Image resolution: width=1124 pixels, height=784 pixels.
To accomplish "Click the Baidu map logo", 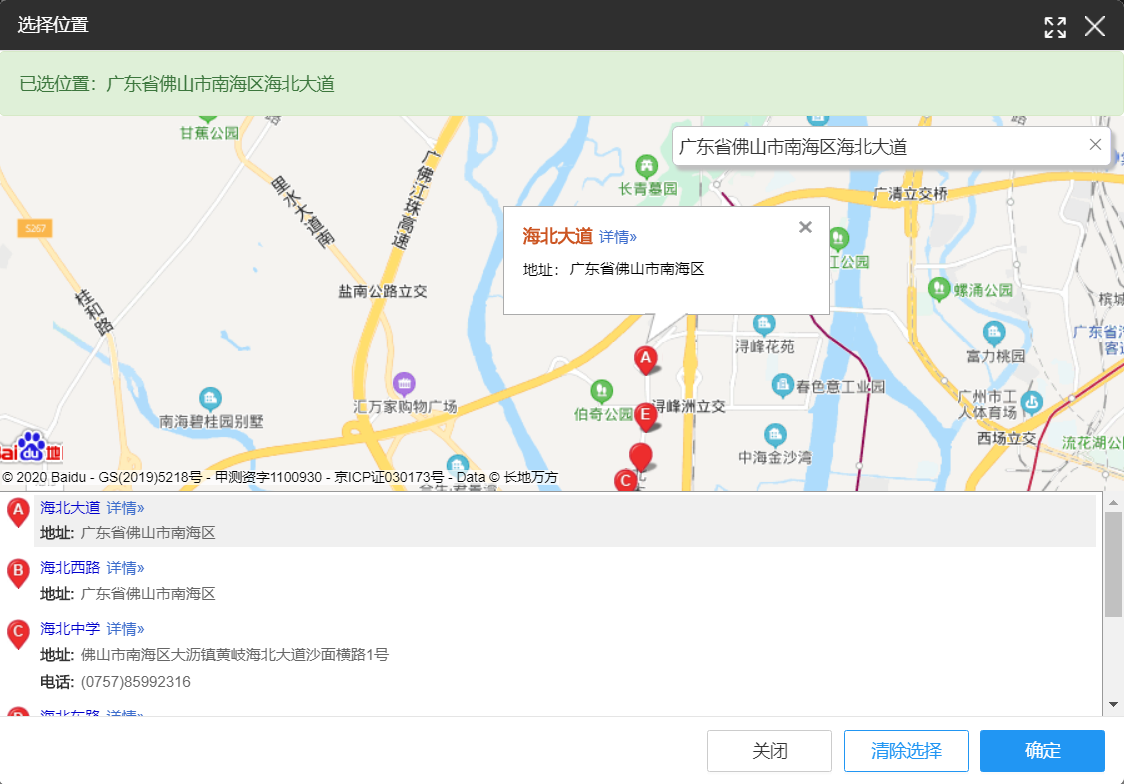I will pyautogui.click(x=32, y=446).
